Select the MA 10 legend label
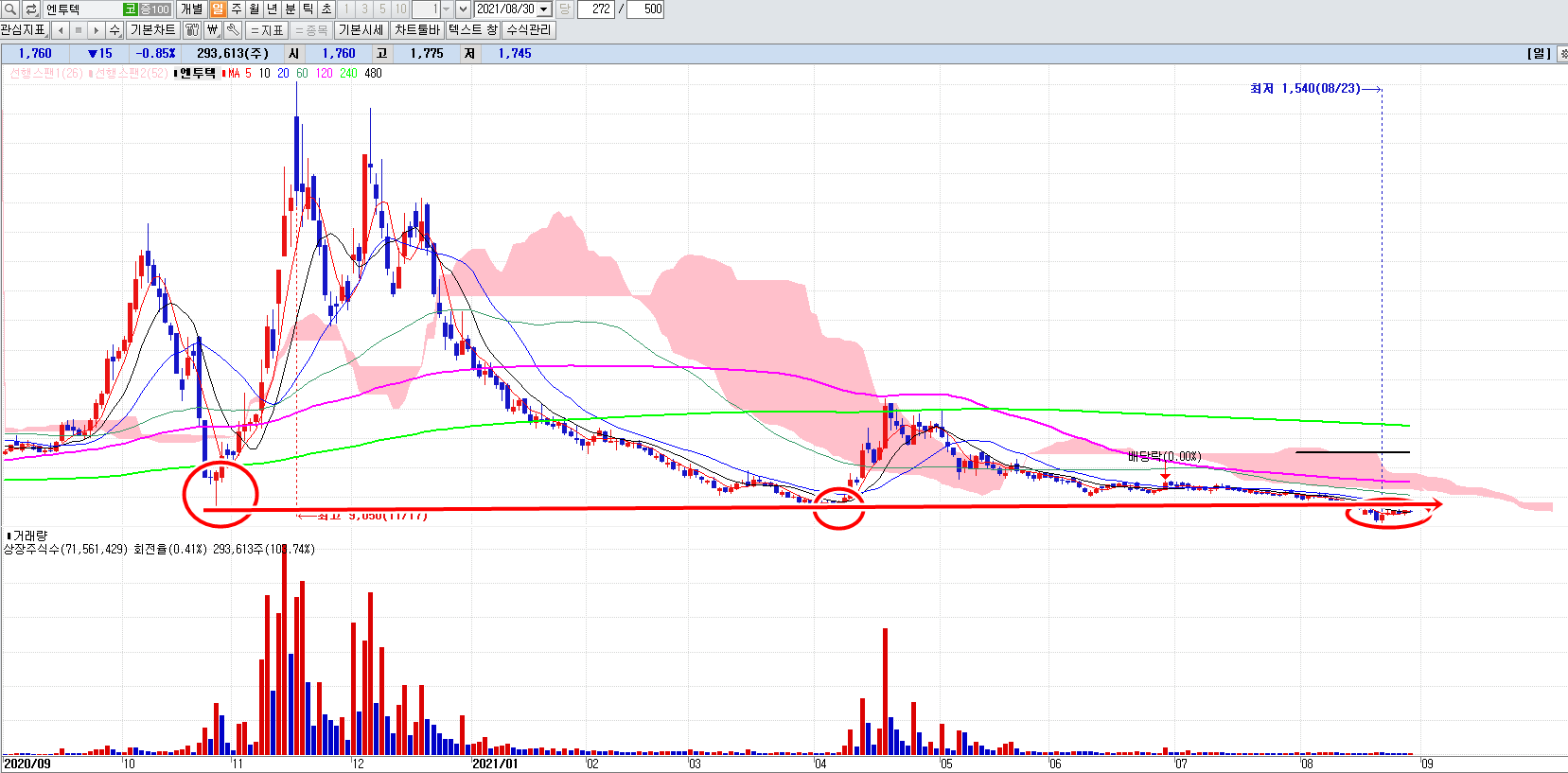The width and height of the screenshot is (1568, 773). point(264,73)
